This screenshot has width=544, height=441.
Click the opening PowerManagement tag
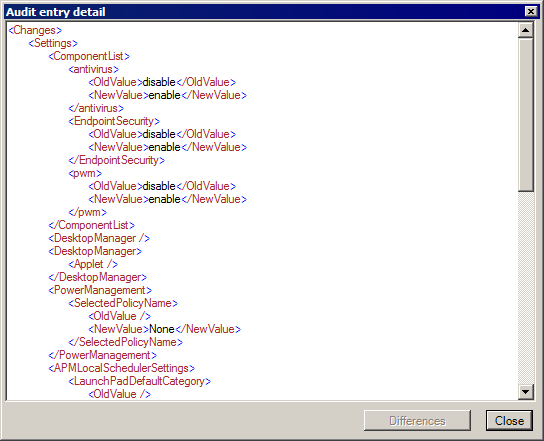pos(100,290)
